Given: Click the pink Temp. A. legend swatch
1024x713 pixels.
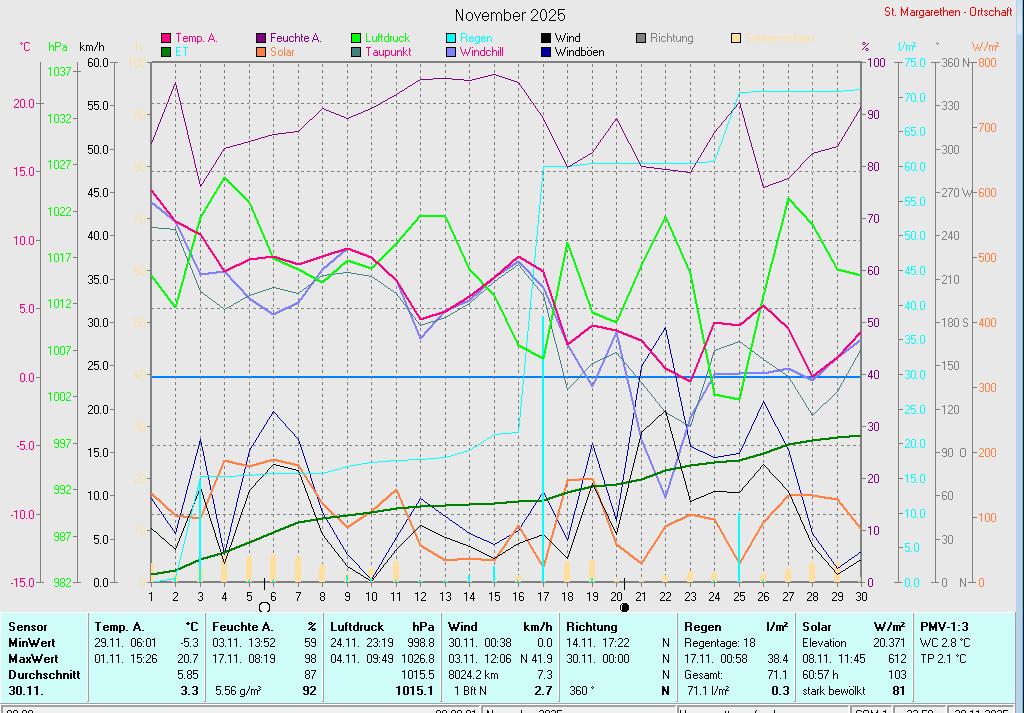Looking at the screenshot, I should [x=165, y=38].
